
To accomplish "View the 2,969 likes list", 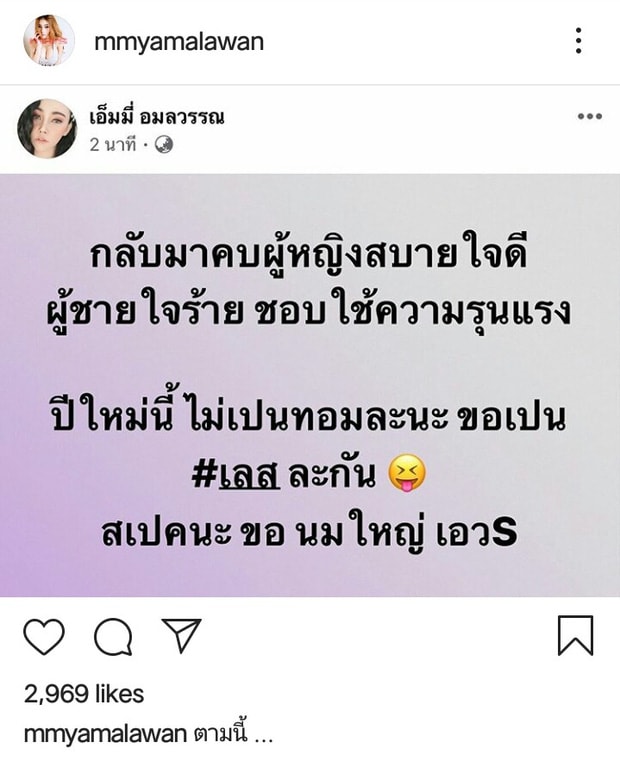I will [84, 694].
